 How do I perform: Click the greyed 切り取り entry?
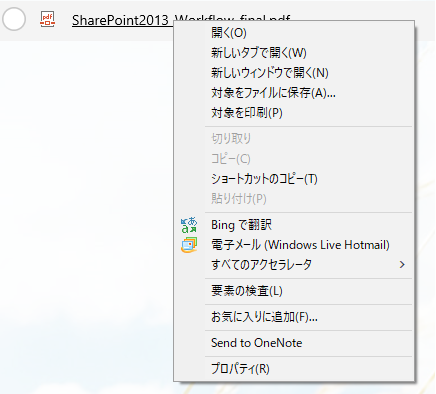pyautogui.click(x=293, y=139)
